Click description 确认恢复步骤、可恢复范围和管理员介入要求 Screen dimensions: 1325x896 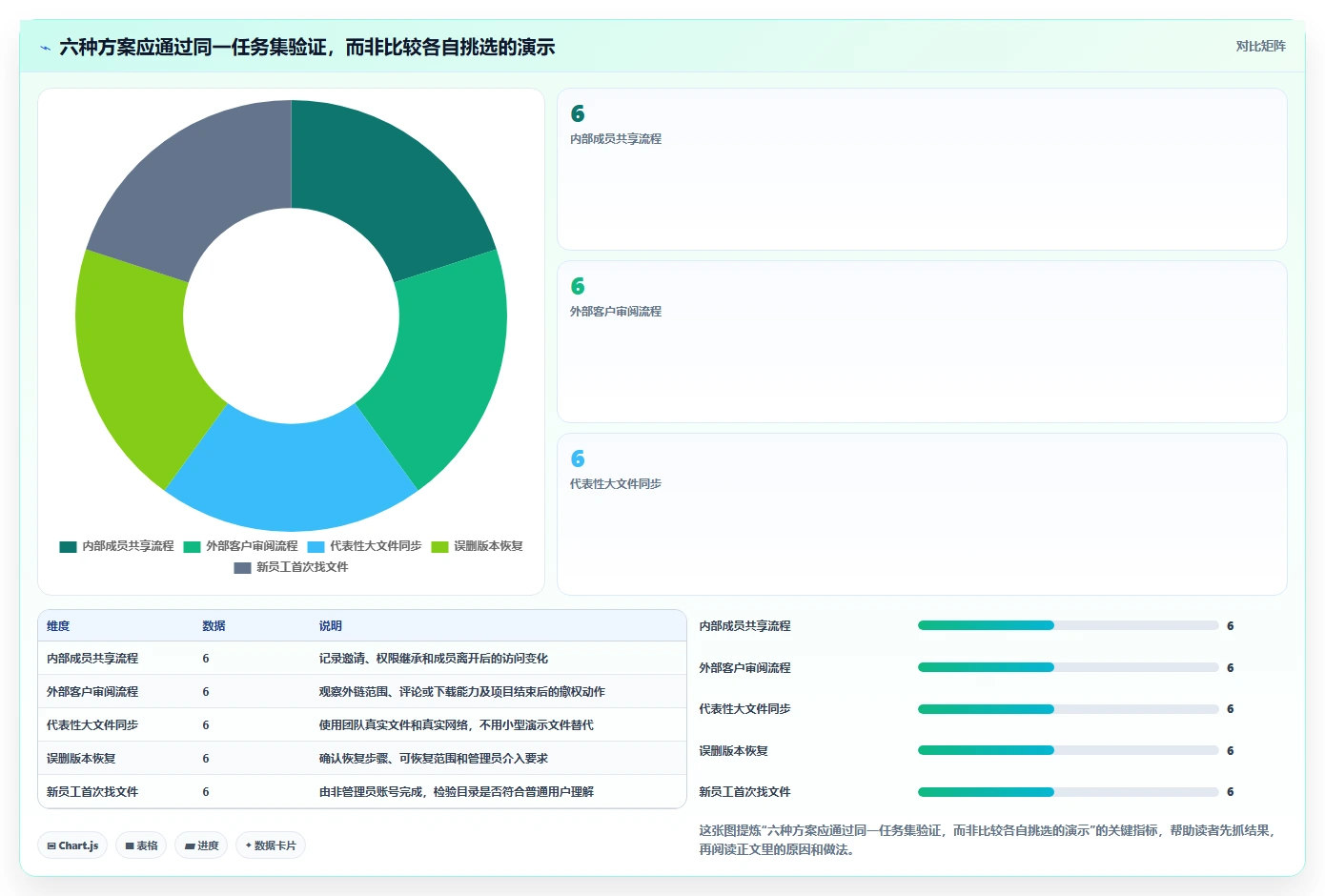click(x=433, y=759)
